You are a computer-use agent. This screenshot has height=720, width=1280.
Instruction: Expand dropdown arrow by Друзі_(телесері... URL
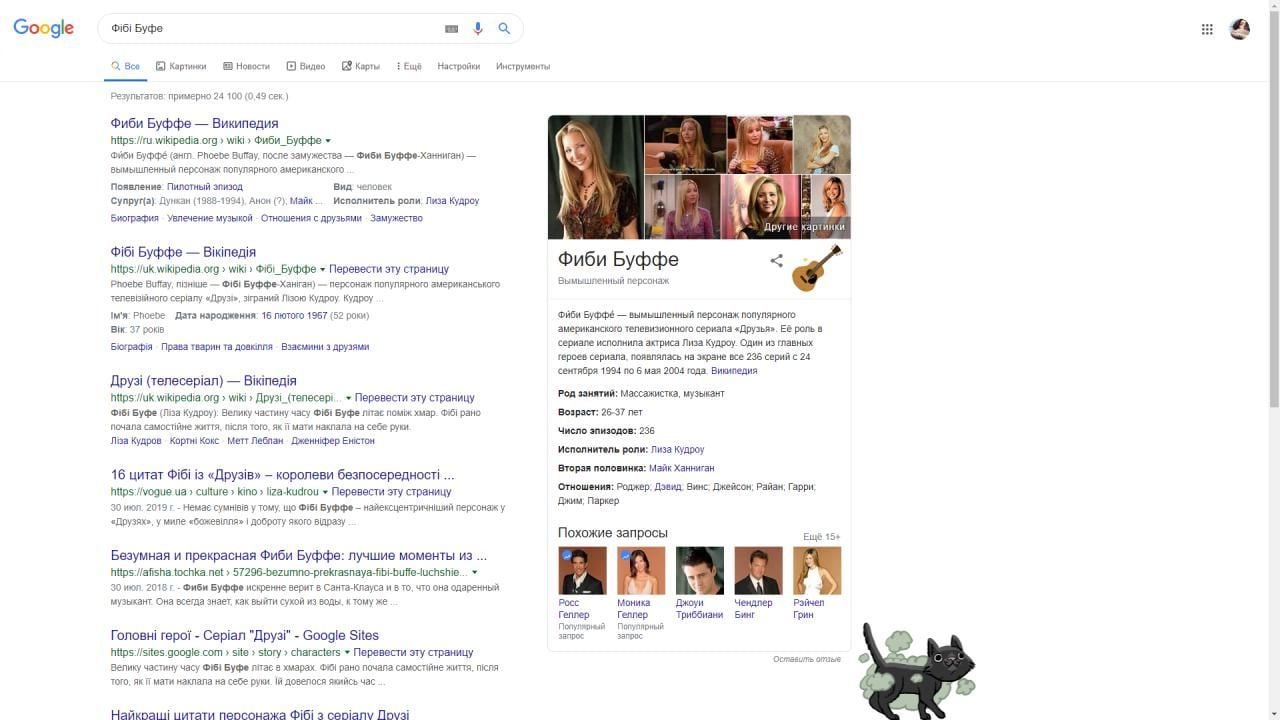pyautogui.click(x=348, y=398)
